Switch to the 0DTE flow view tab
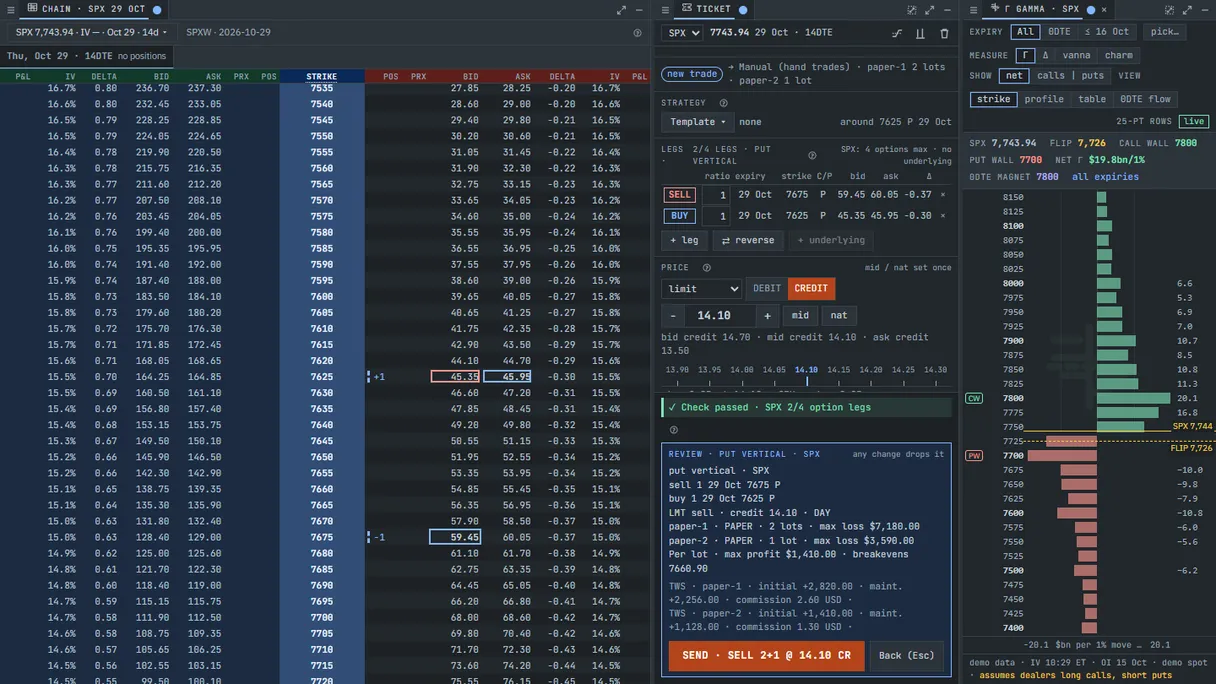 1146,99
